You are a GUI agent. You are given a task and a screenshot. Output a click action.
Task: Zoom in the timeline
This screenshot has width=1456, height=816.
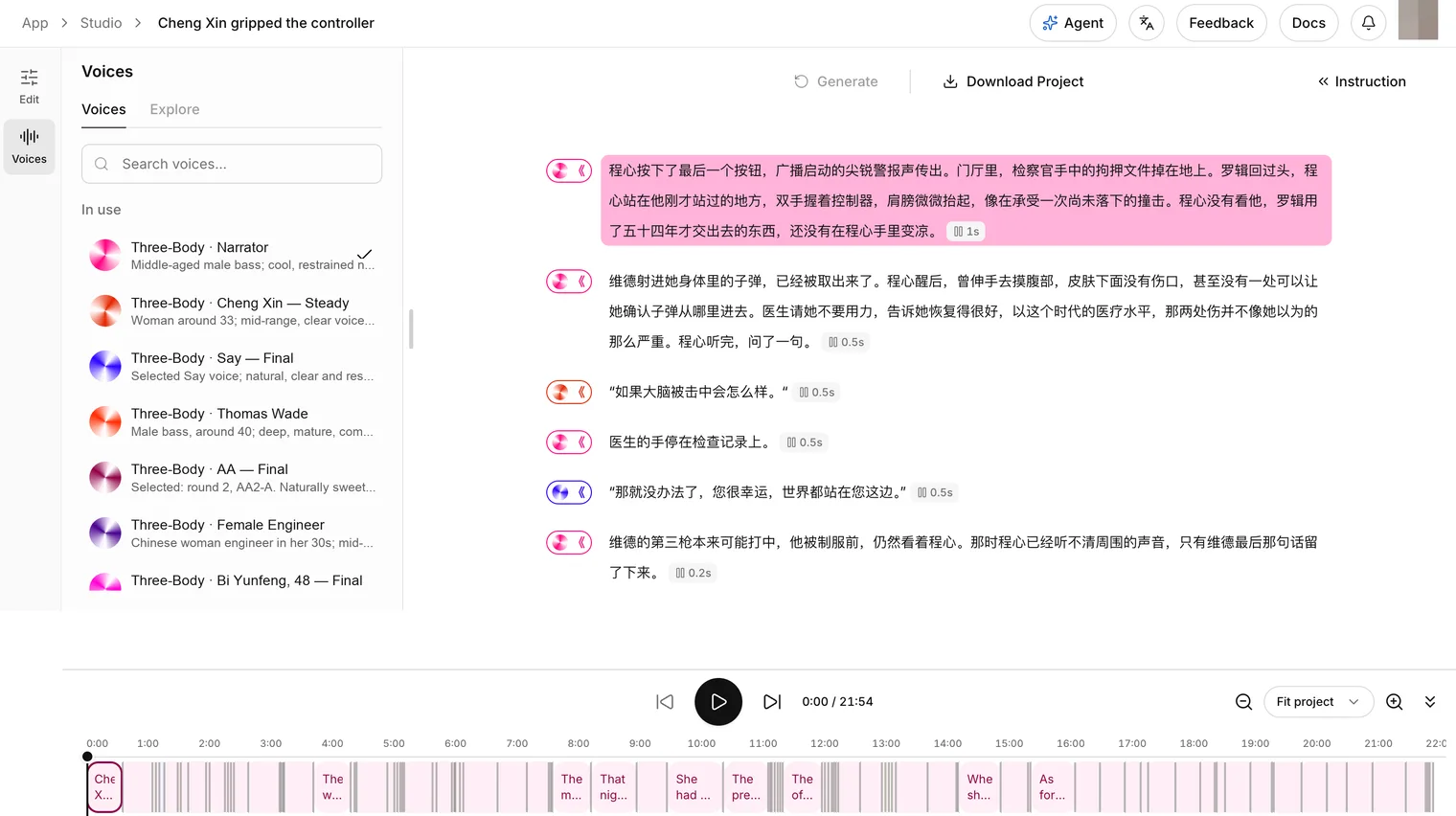(1395, 702)
